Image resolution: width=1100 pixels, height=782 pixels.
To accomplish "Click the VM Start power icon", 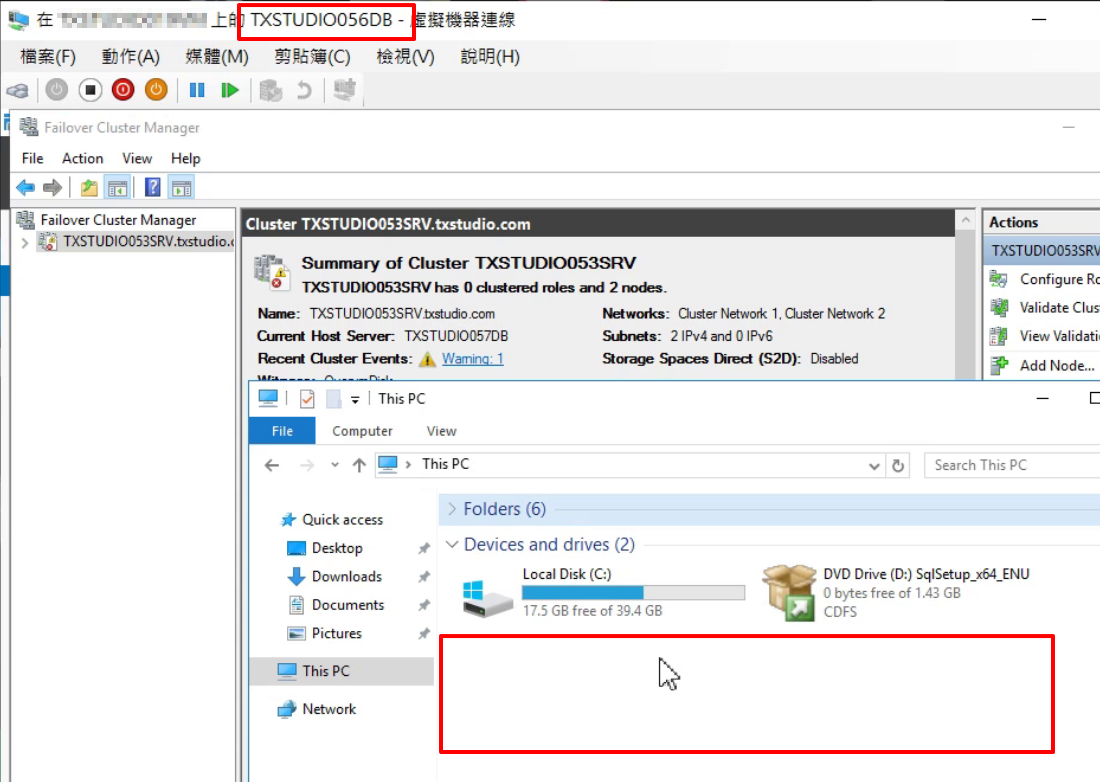I will coord(57,90).
